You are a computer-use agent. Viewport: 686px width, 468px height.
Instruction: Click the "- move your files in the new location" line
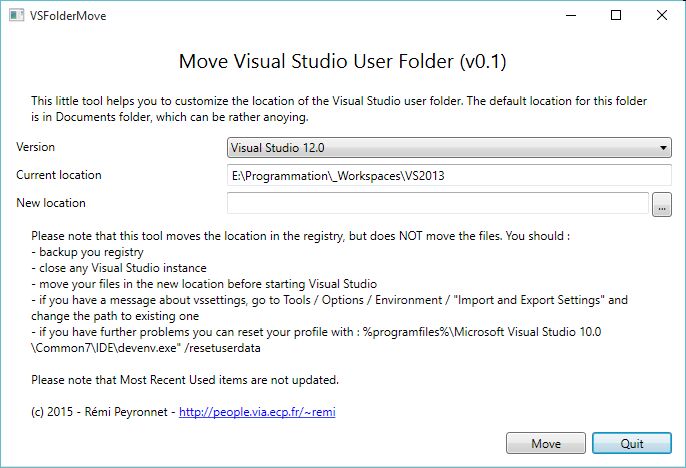204,284
